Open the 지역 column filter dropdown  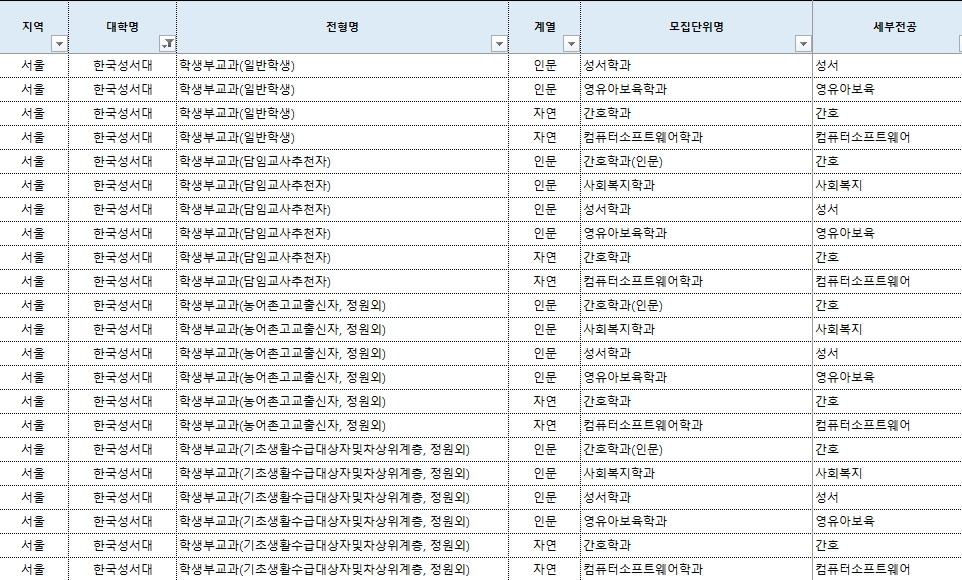point(60,44)
